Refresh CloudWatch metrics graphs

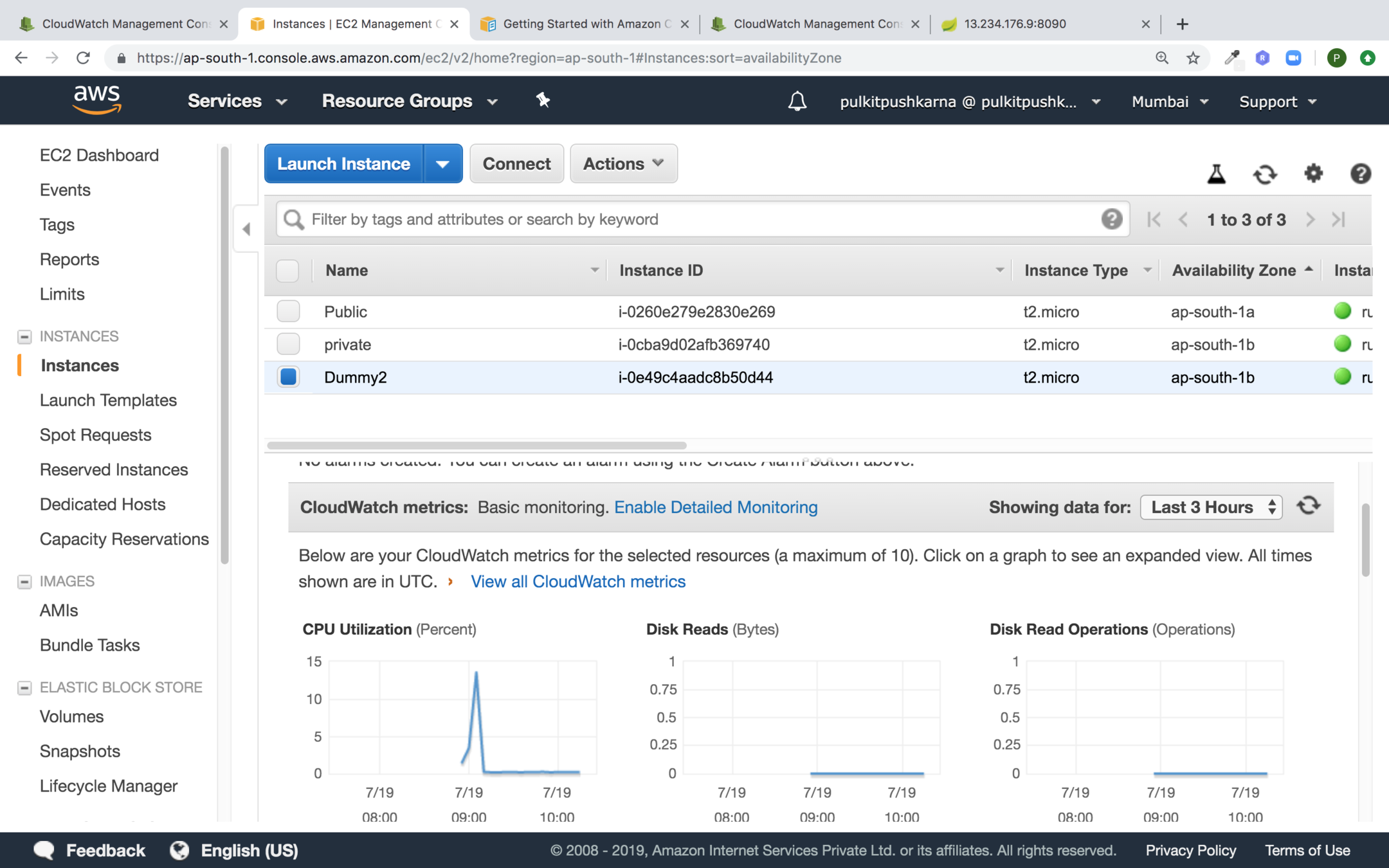1309,506
